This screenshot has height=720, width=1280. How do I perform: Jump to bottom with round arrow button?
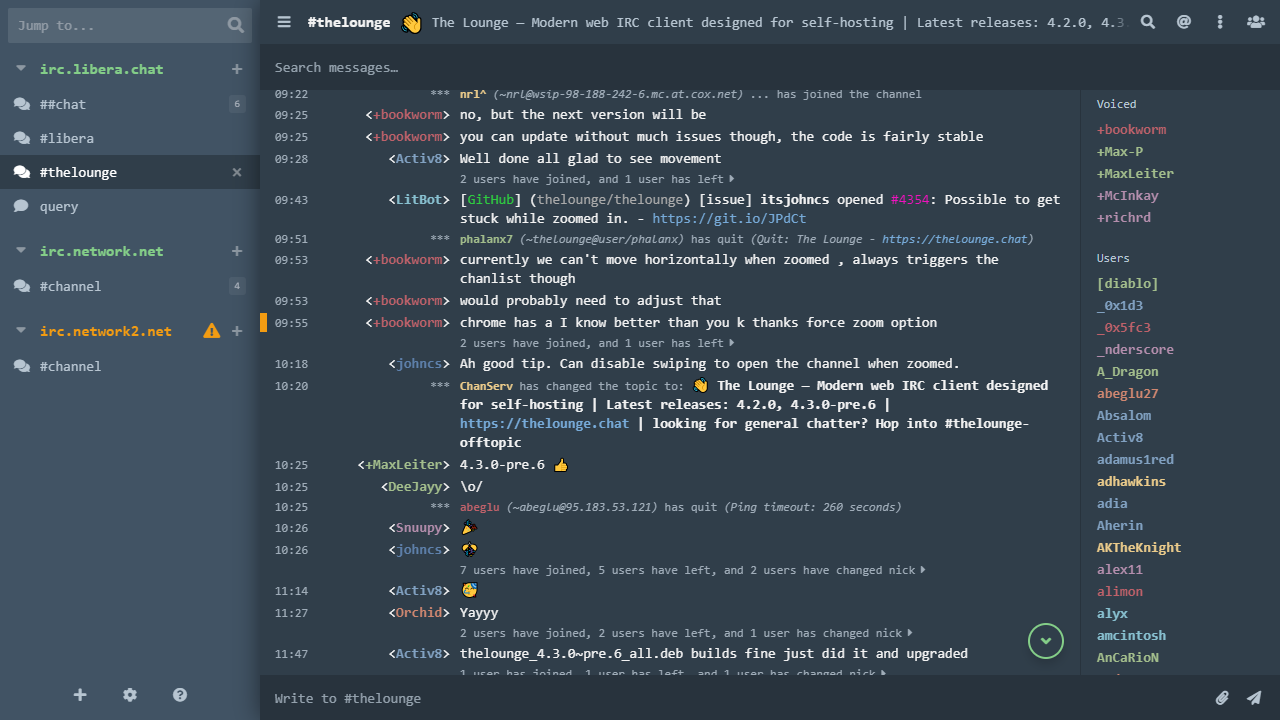coord(1046,641)
